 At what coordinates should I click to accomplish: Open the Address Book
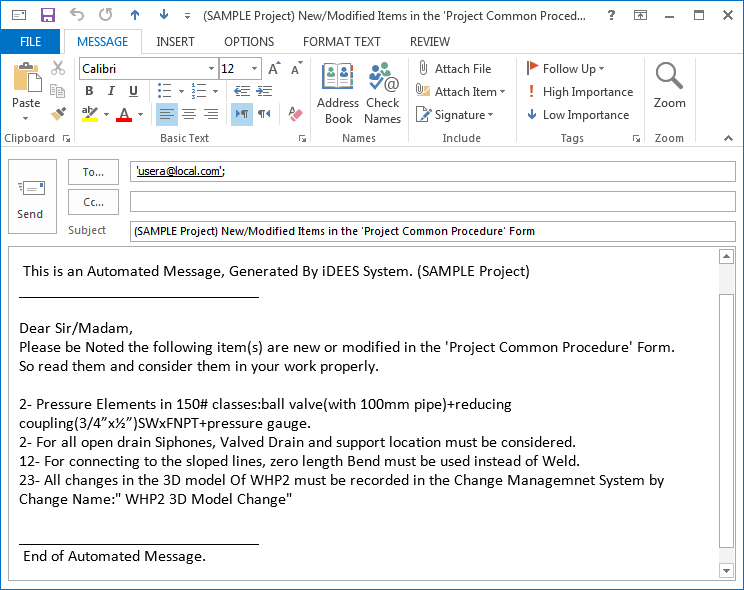click(338, 93)
